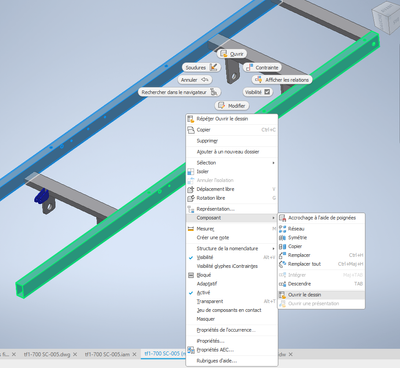The image size is (400, 368).
Task: Close the tf1-700 SC-005.iam tab
Action: click(135, 354)
